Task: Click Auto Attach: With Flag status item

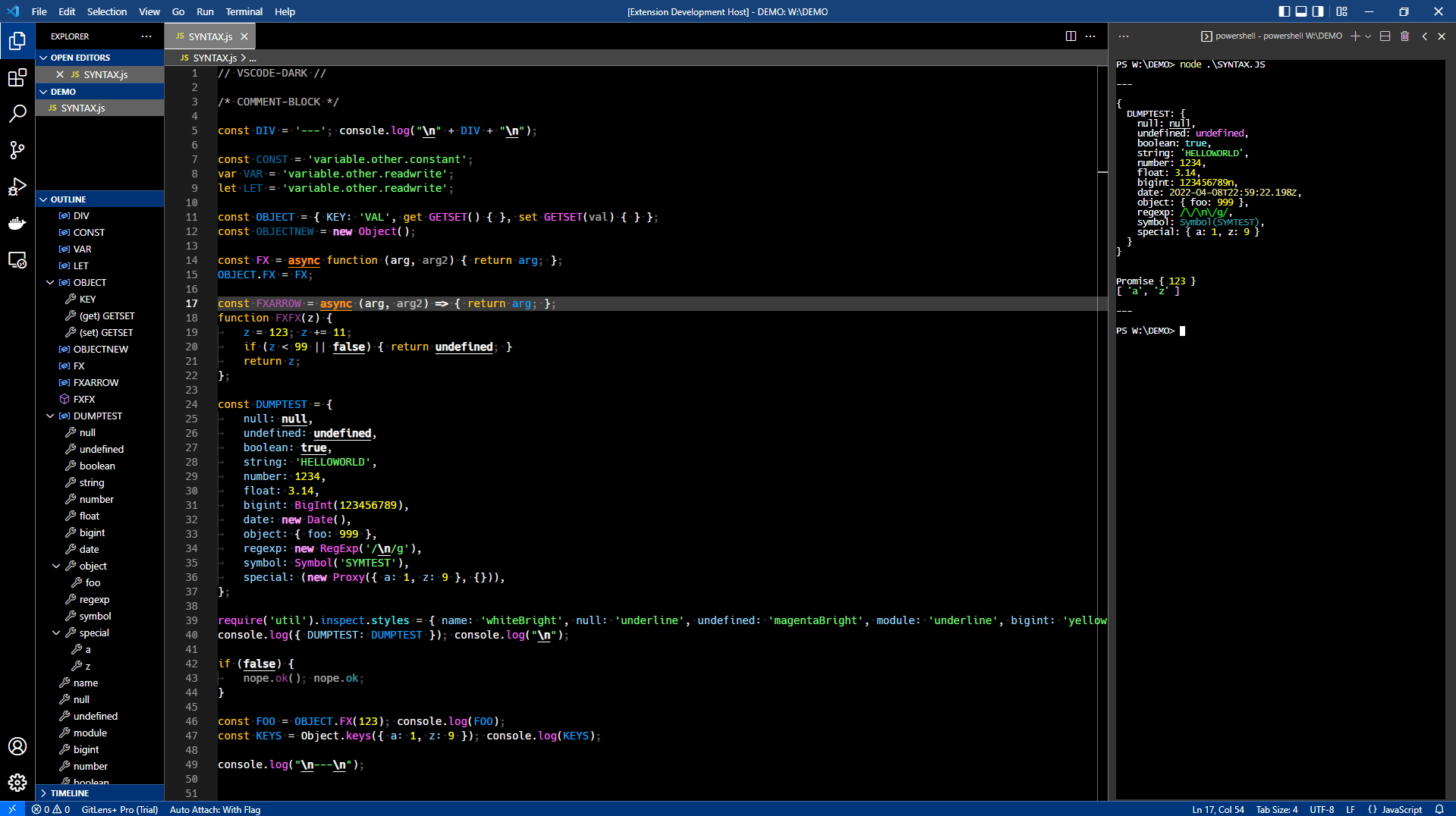Action: (215, 809)
